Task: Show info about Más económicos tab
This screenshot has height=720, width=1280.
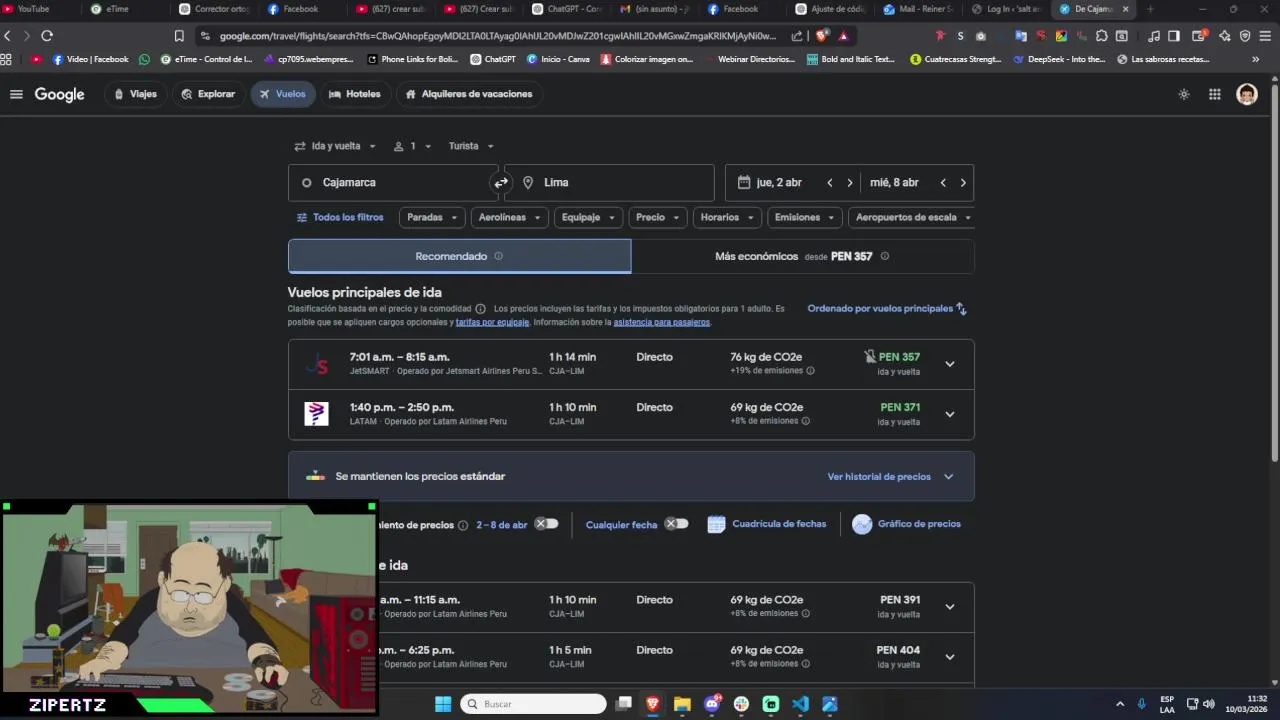Action: (884, 256)
